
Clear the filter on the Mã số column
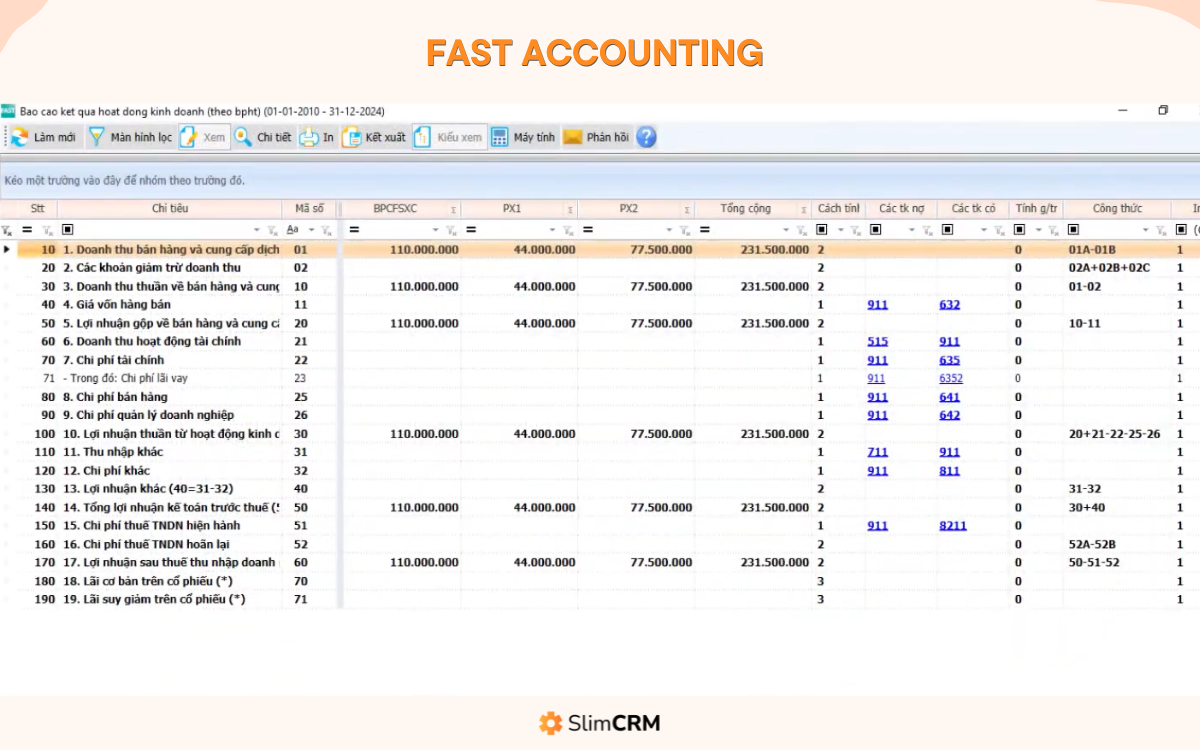[x=326, y=230]
